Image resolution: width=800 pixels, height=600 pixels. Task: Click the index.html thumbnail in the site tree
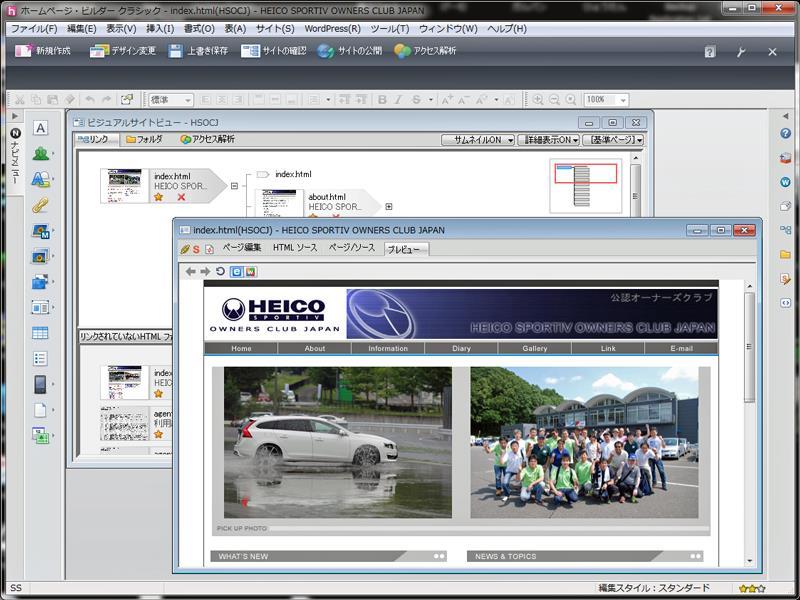[x=125, y=186]
